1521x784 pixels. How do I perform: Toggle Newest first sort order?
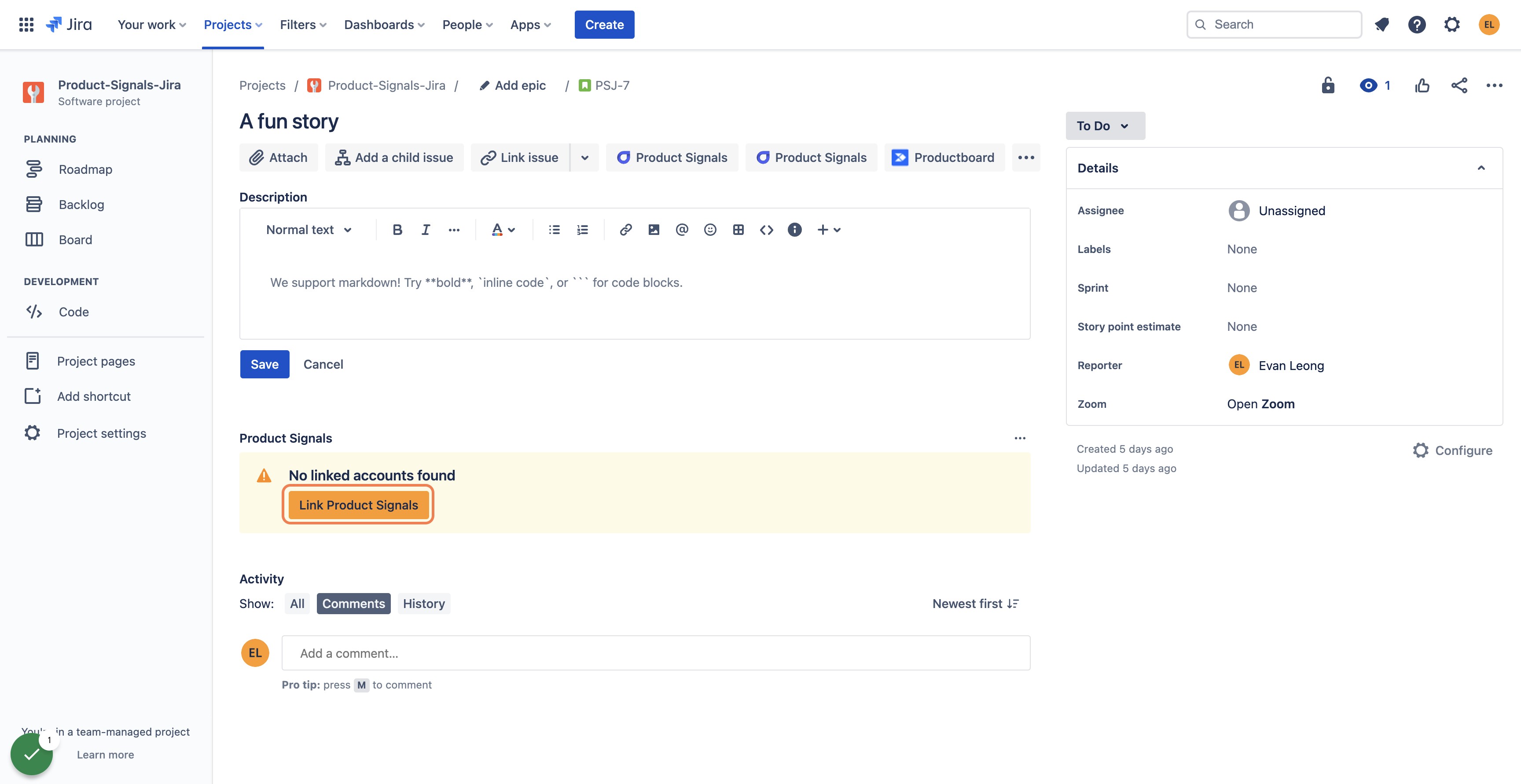[975, 603]
